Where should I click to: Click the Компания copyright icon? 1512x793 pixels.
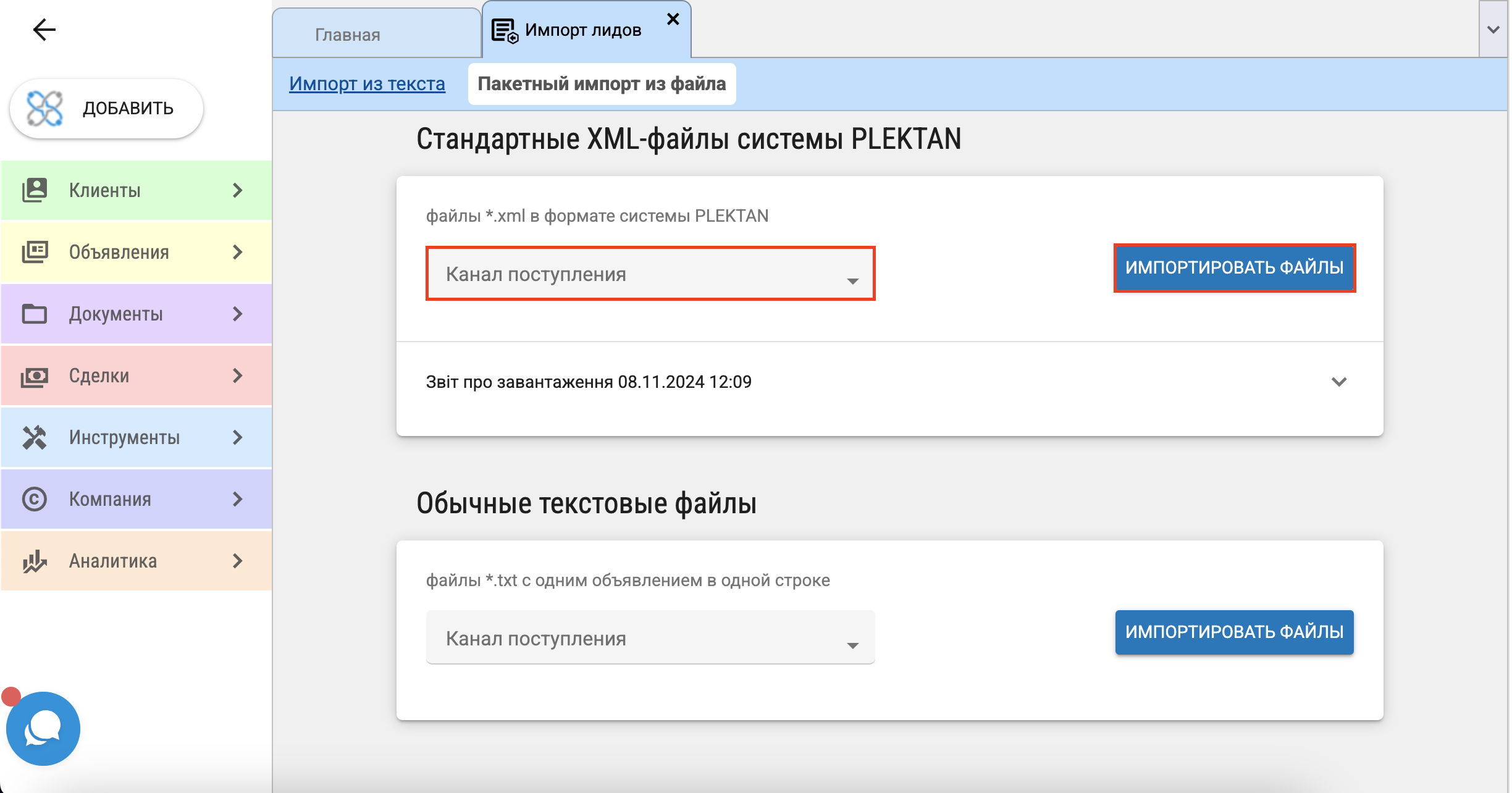coord(35,499)
